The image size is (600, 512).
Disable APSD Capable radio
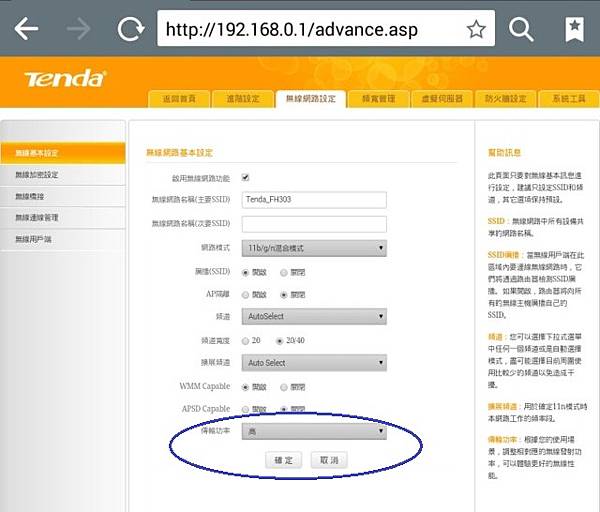click(284, 409)
